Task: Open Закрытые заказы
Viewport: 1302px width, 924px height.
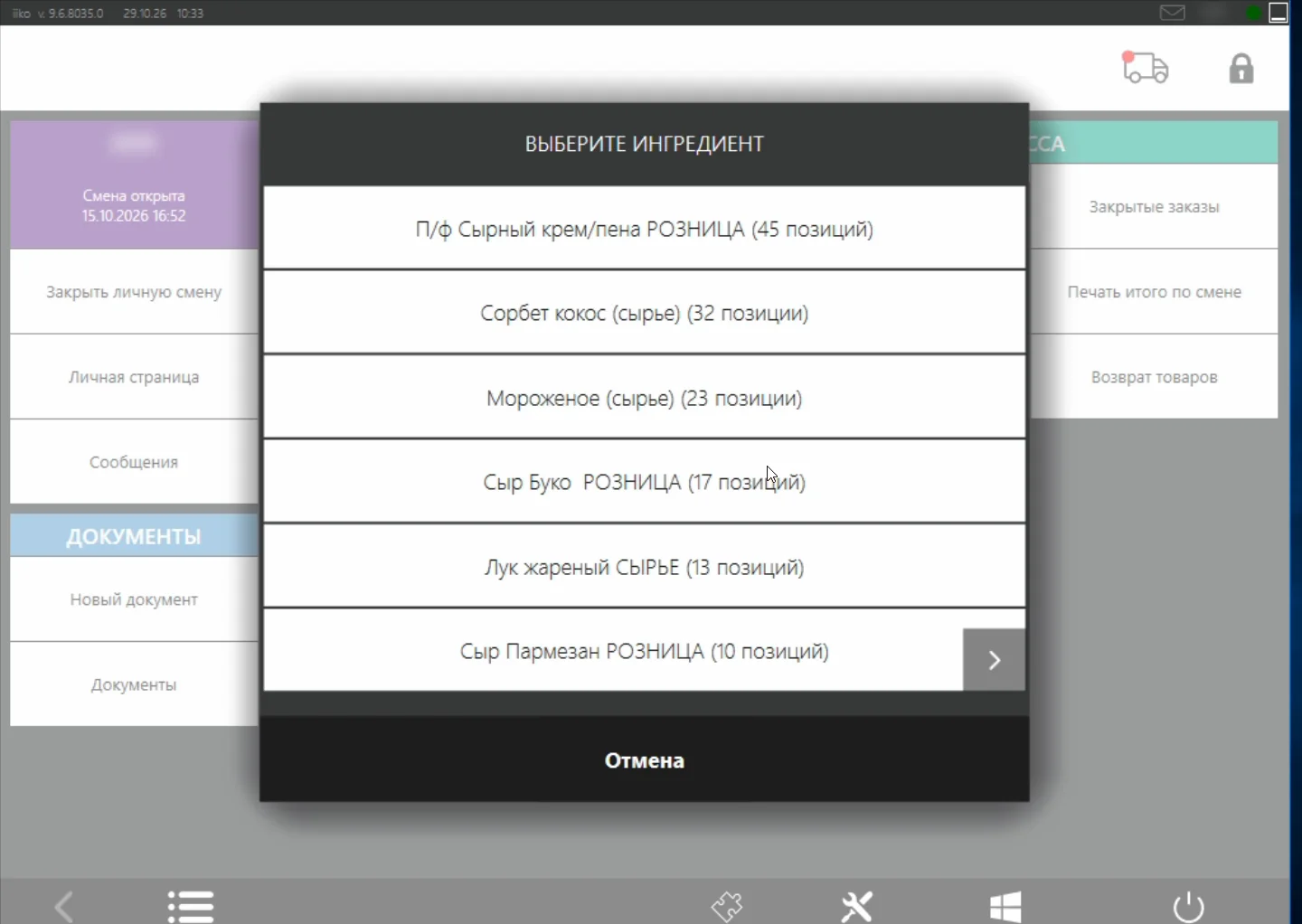Action: coord(1154,207)
